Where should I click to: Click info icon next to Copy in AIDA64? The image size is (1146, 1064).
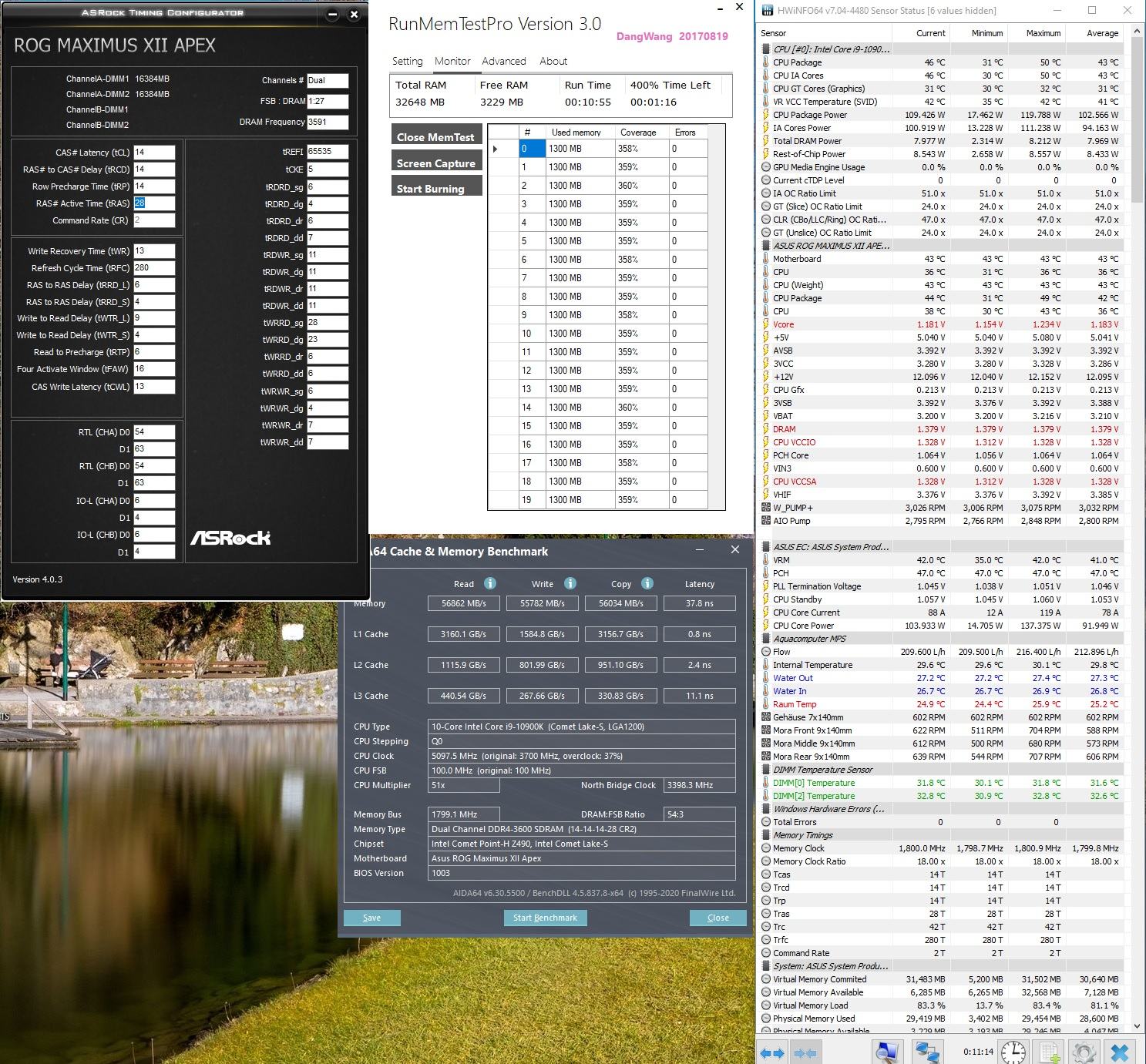[x=647, y=583]
